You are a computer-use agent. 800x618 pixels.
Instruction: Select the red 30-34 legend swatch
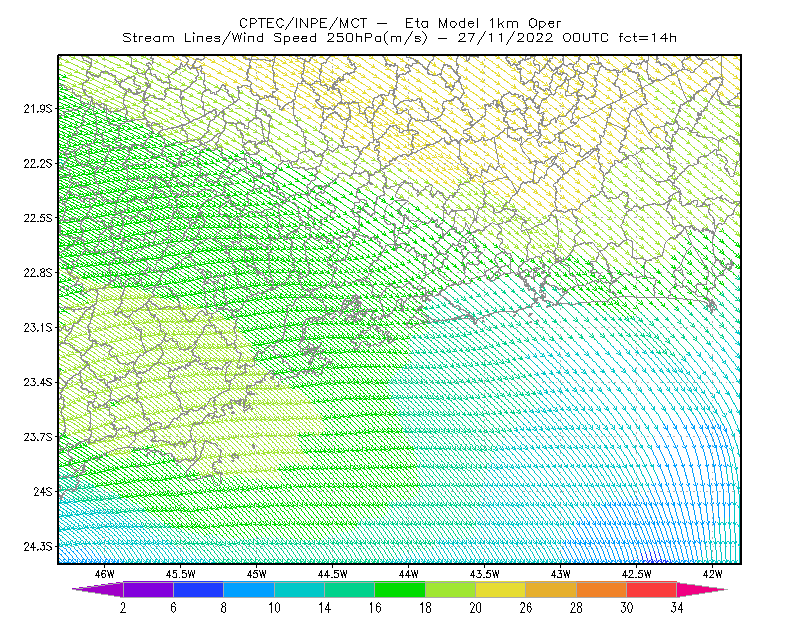tap(652, 589)
